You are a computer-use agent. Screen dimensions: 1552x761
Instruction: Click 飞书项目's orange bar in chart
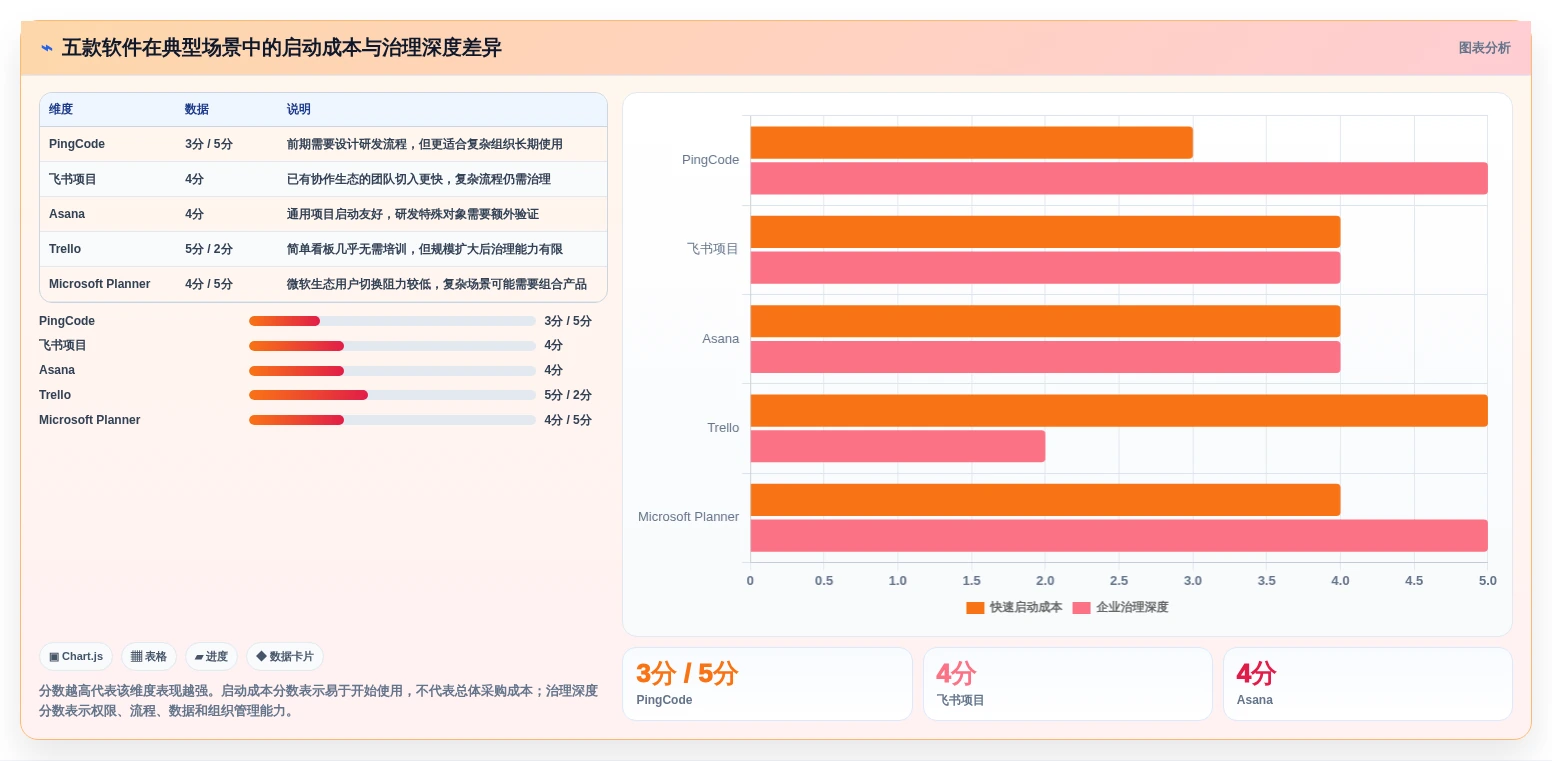pyautogui.click(x=1045, y=232)
